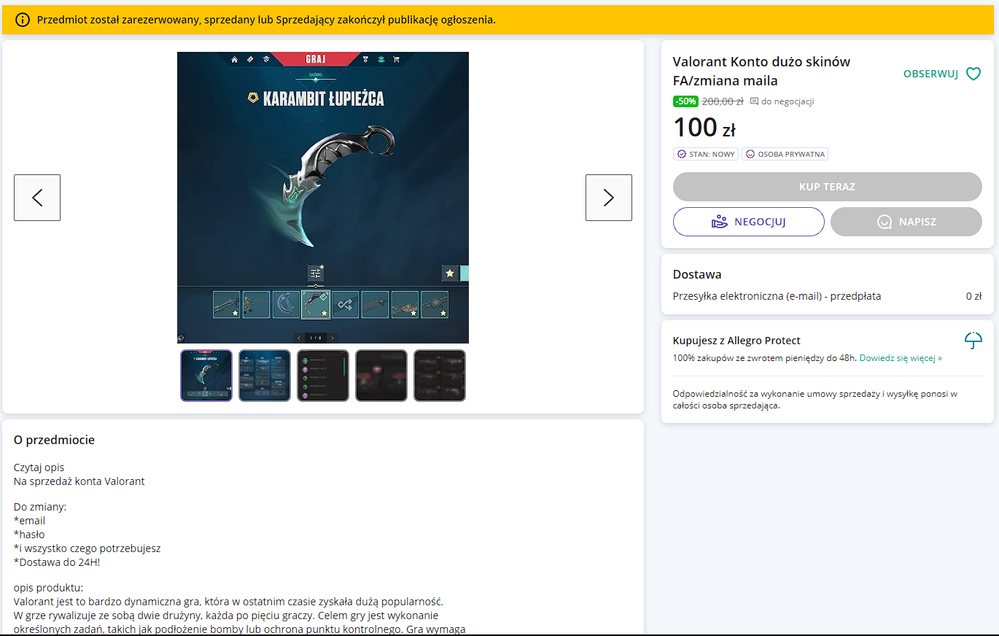The image size is (999, 636).
Task: Click the 100 zł price
Action: (x=704, y=127)
